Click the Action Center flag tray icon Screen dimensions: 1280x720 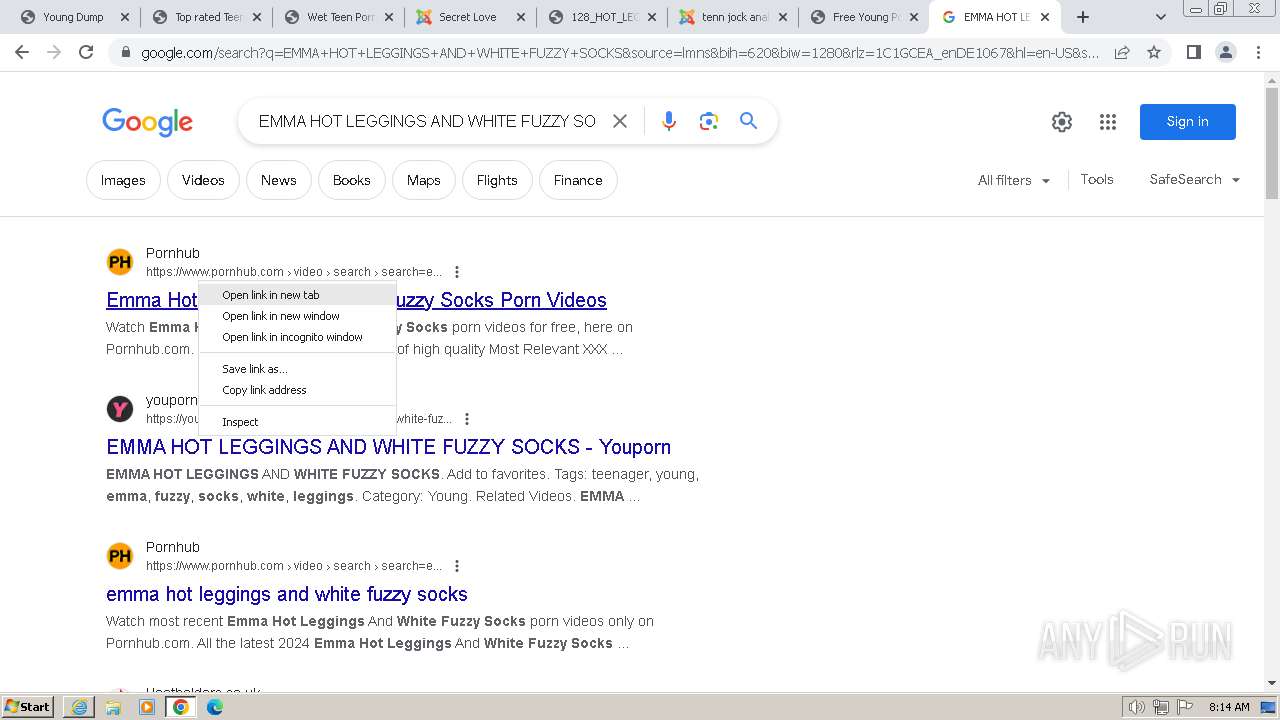point(1184,707)
